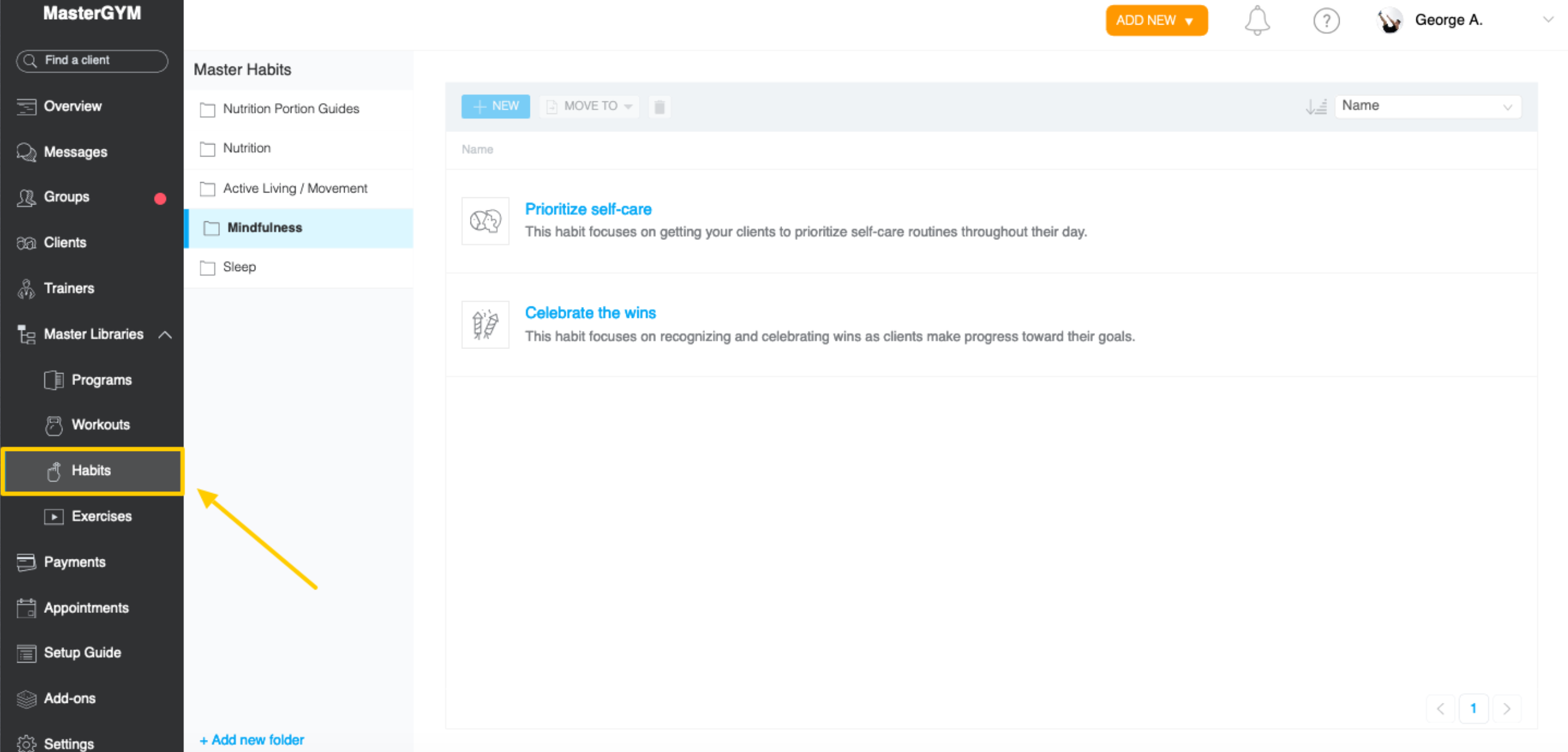Click the Exercises play icon
Viewport: 1568px width, 752px height.
(x=53, y=516)
